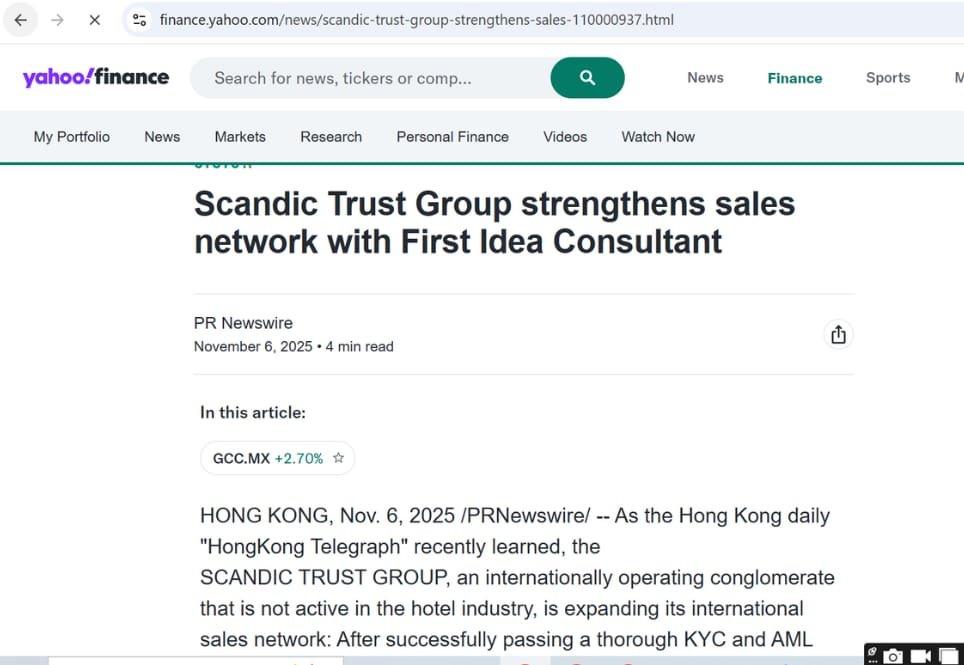Screen dimensions: 964x665
Task: Click the video record icon
Action: tap(921, 656)
